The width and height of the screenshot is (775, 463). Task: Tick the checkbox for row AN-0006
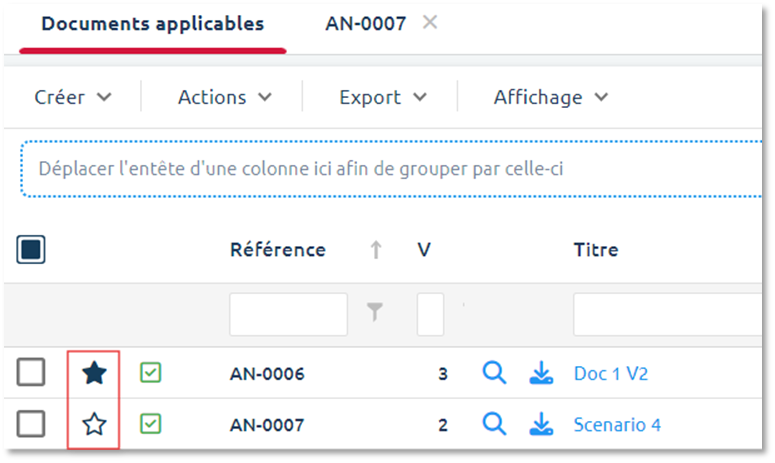(x=31, y=374)
